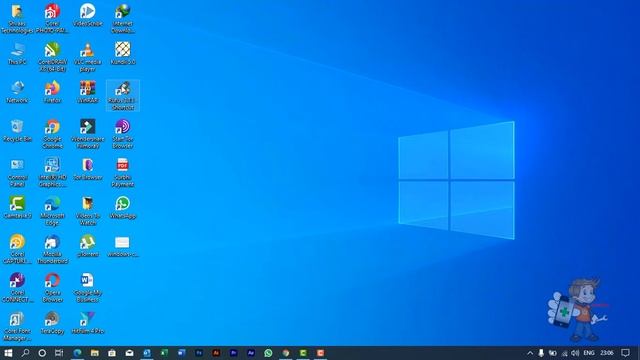This screenshot has width=640, height=360.
Task: Switch to Photoshop on the taskbar
Action: point(199,353)
